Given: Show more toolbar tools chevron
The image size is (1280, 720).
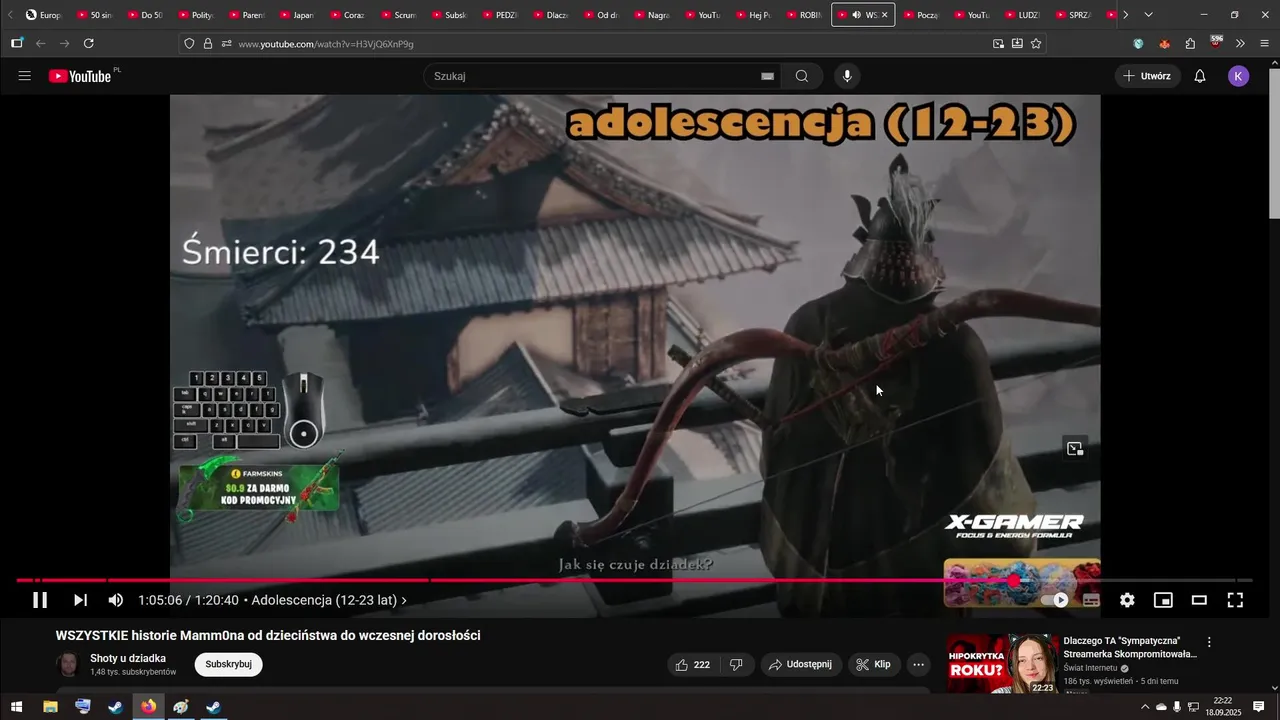Looking at the screenshot, I should tap(1240, 44).
